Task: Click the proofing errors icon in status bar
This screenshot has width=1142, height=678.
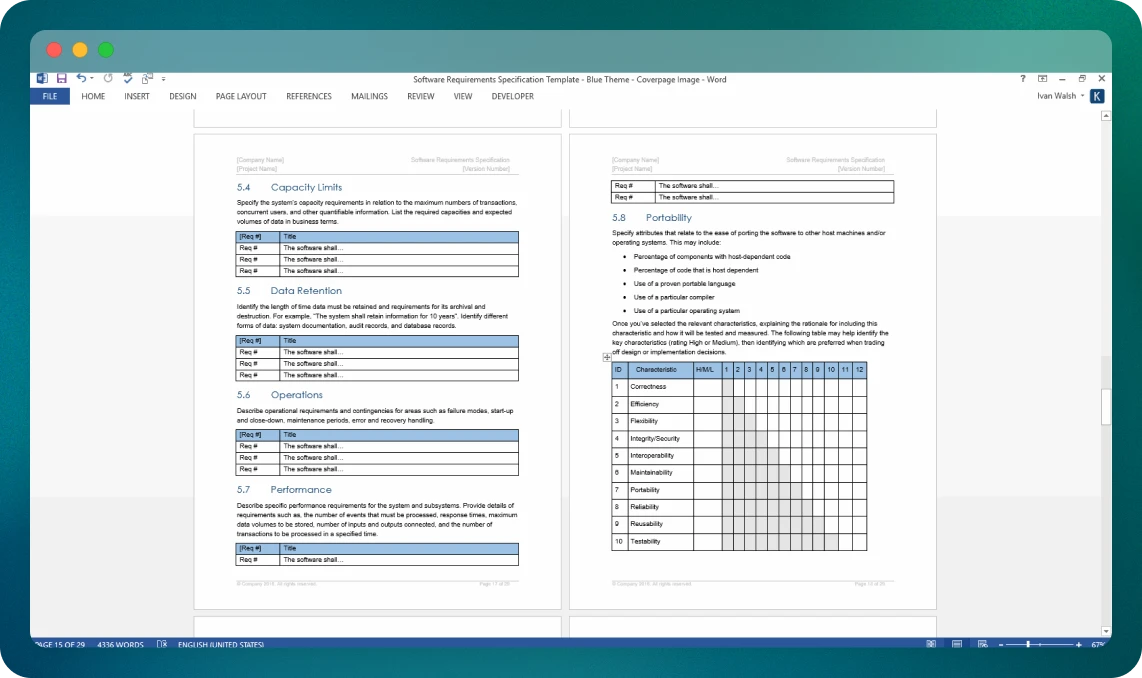Action: click(x=162, y=645)
